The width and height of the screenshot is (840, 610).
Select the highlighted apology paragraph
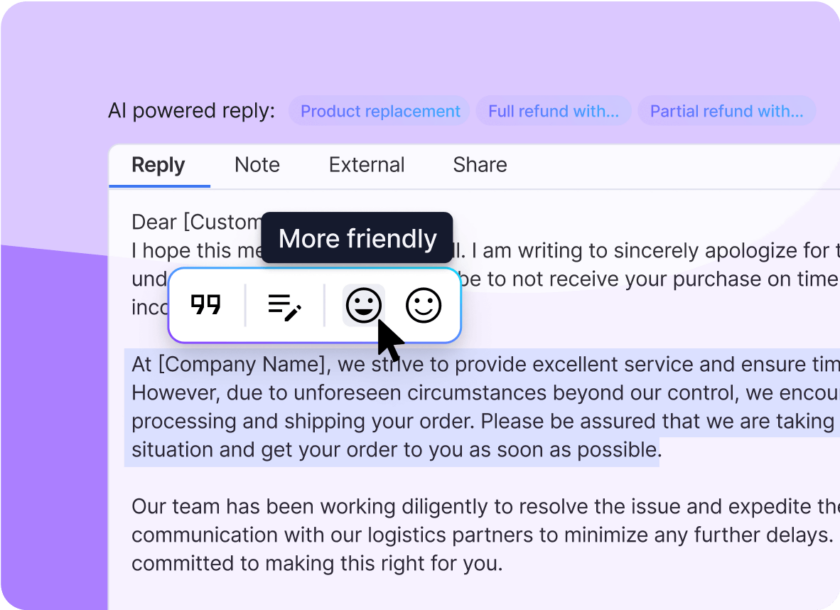[x=420, y=407]
